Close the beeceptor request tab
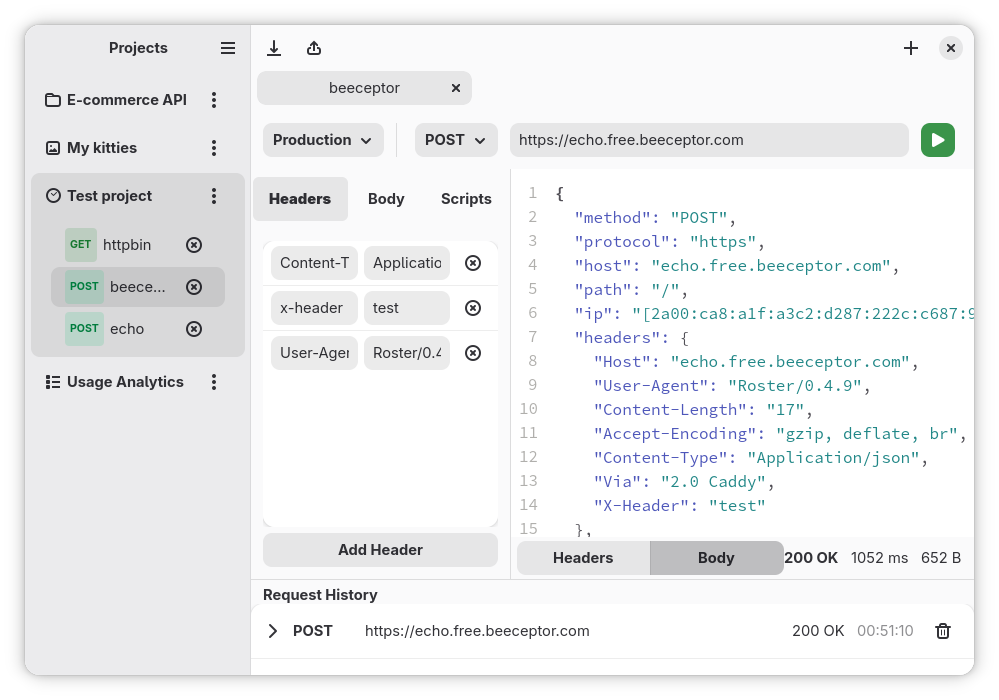The height and width of the screenshot is (700, 999). click(x=456, y=88)
